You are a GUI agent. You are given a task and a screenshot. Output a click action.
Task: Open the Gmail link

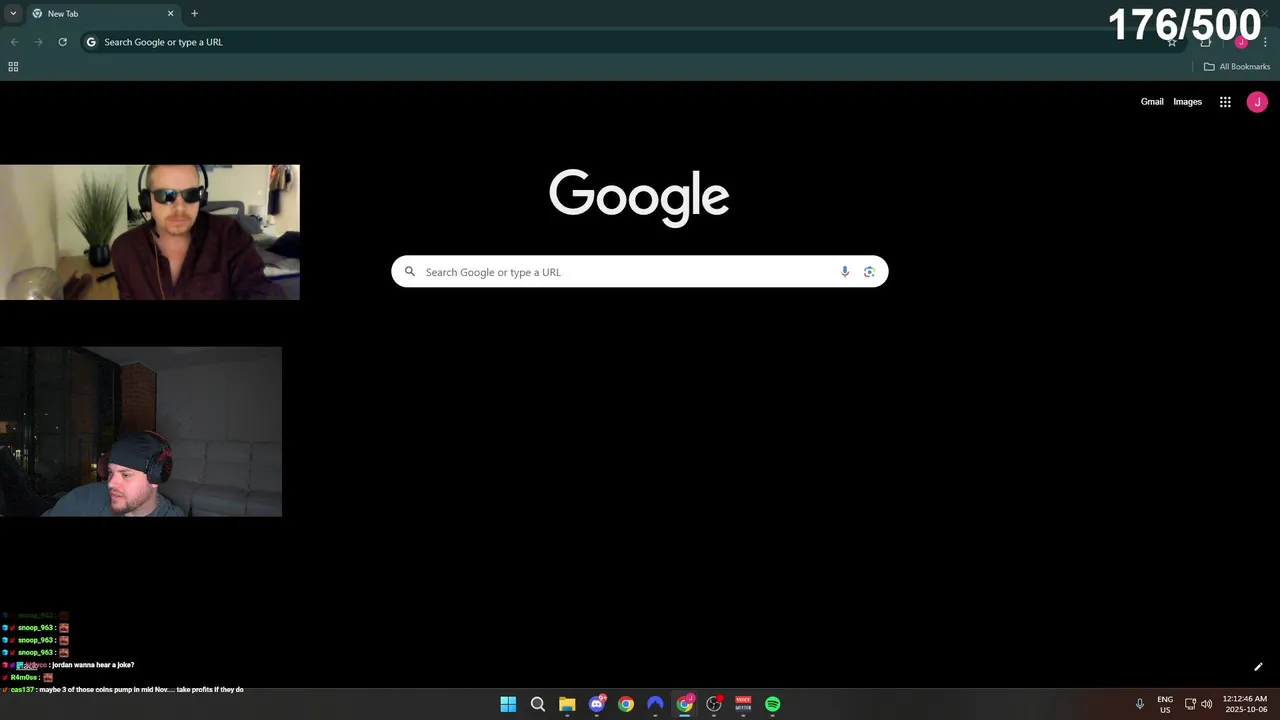pos(1152,102)
